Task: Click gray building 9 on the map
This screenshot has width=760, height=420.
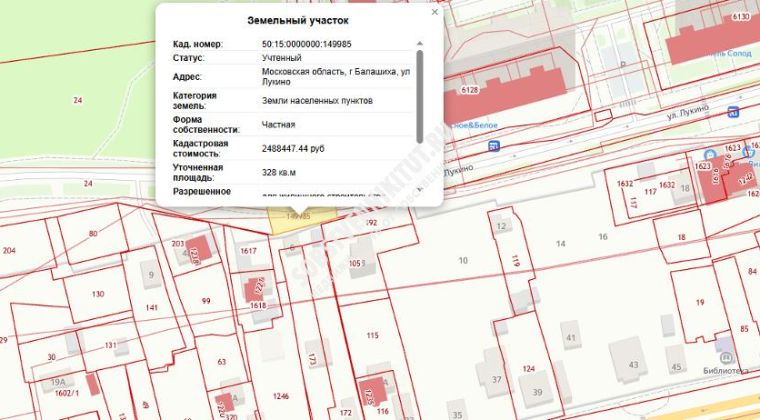Action: tap(151, 275)
